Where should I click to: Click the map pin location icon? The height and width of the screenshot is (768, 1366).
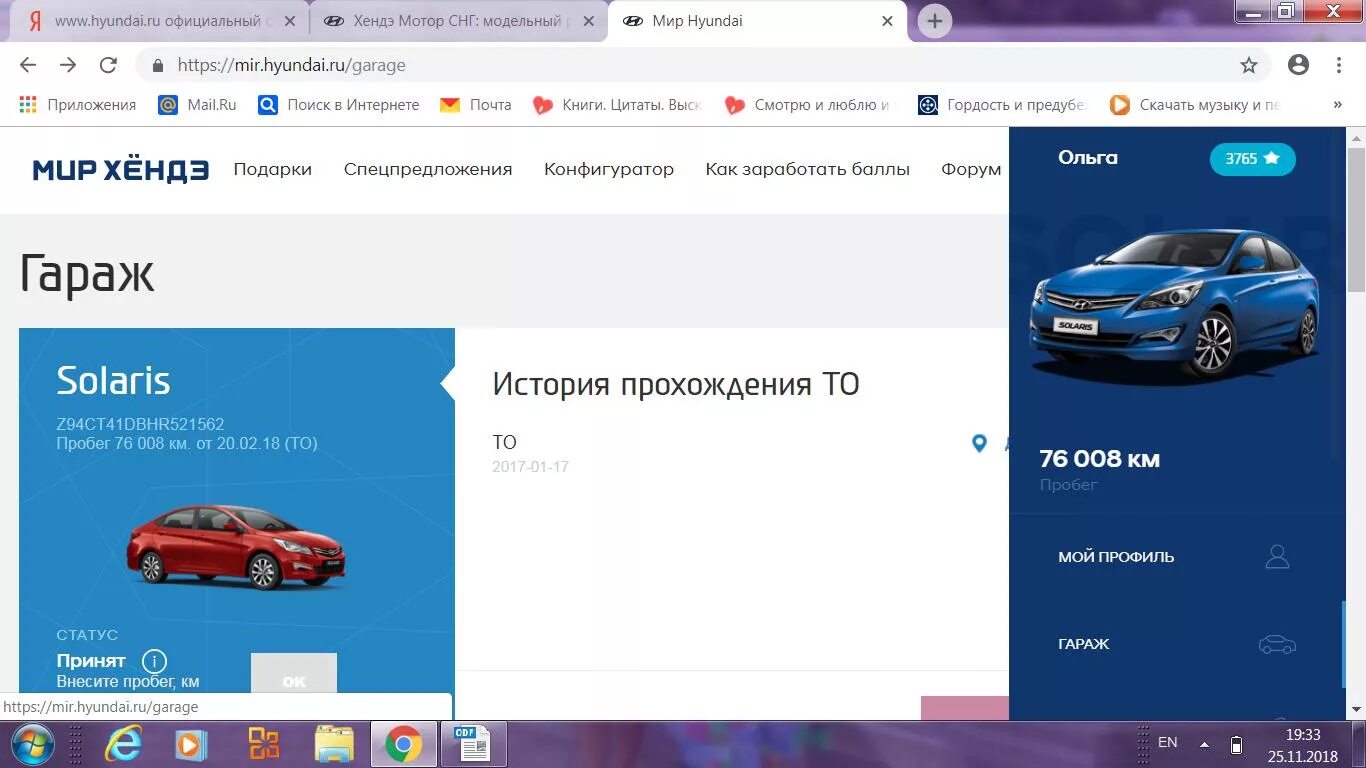coord(980,443)
